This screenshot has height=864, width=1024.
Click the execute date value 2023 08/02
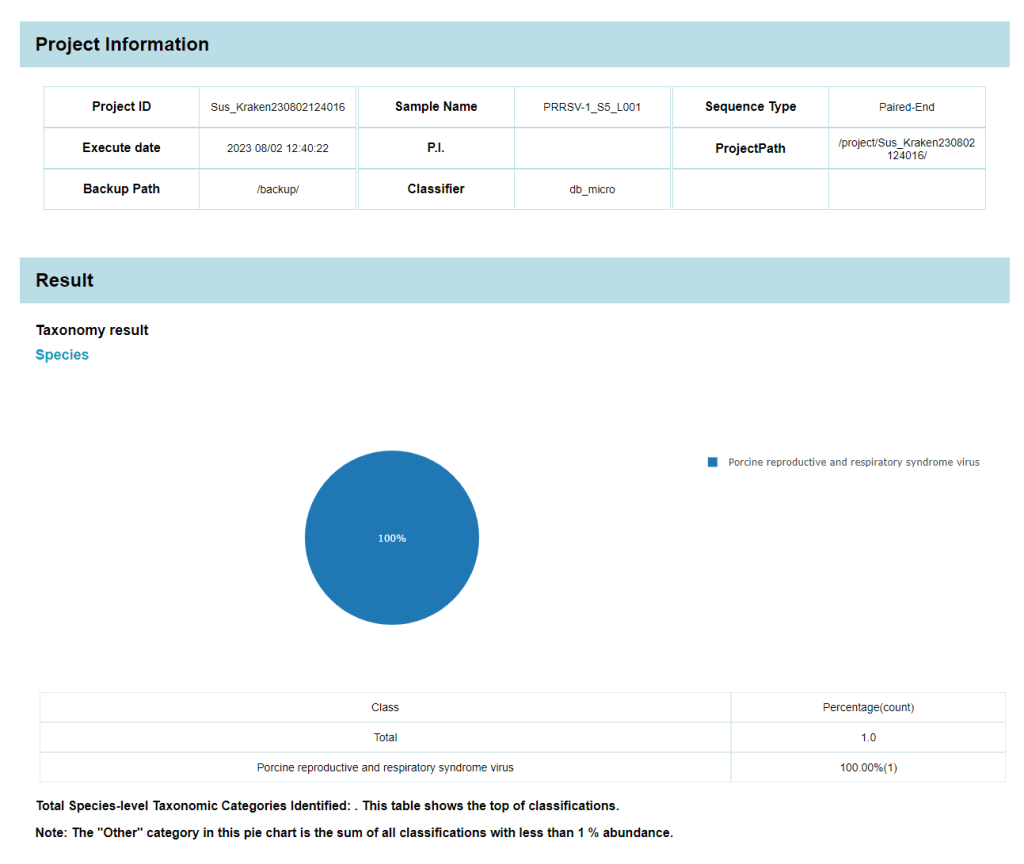(277, 148)
